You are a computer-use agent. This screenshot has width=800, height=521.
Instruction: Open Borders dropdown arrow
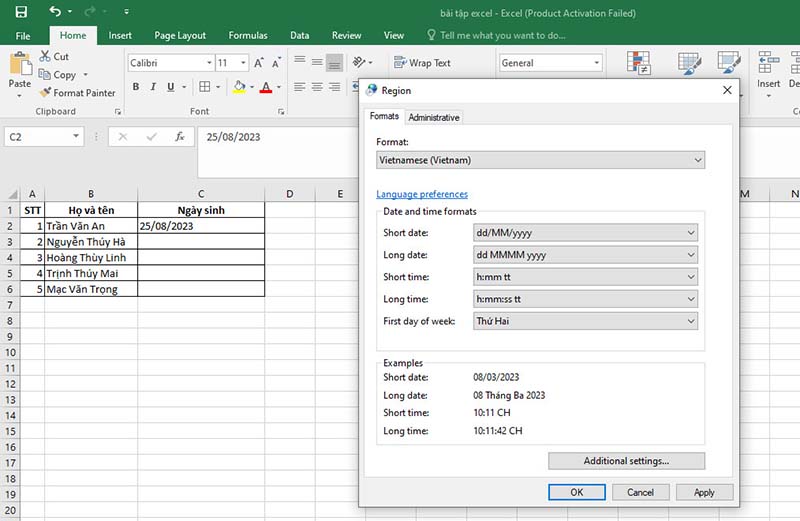point(218,87)
